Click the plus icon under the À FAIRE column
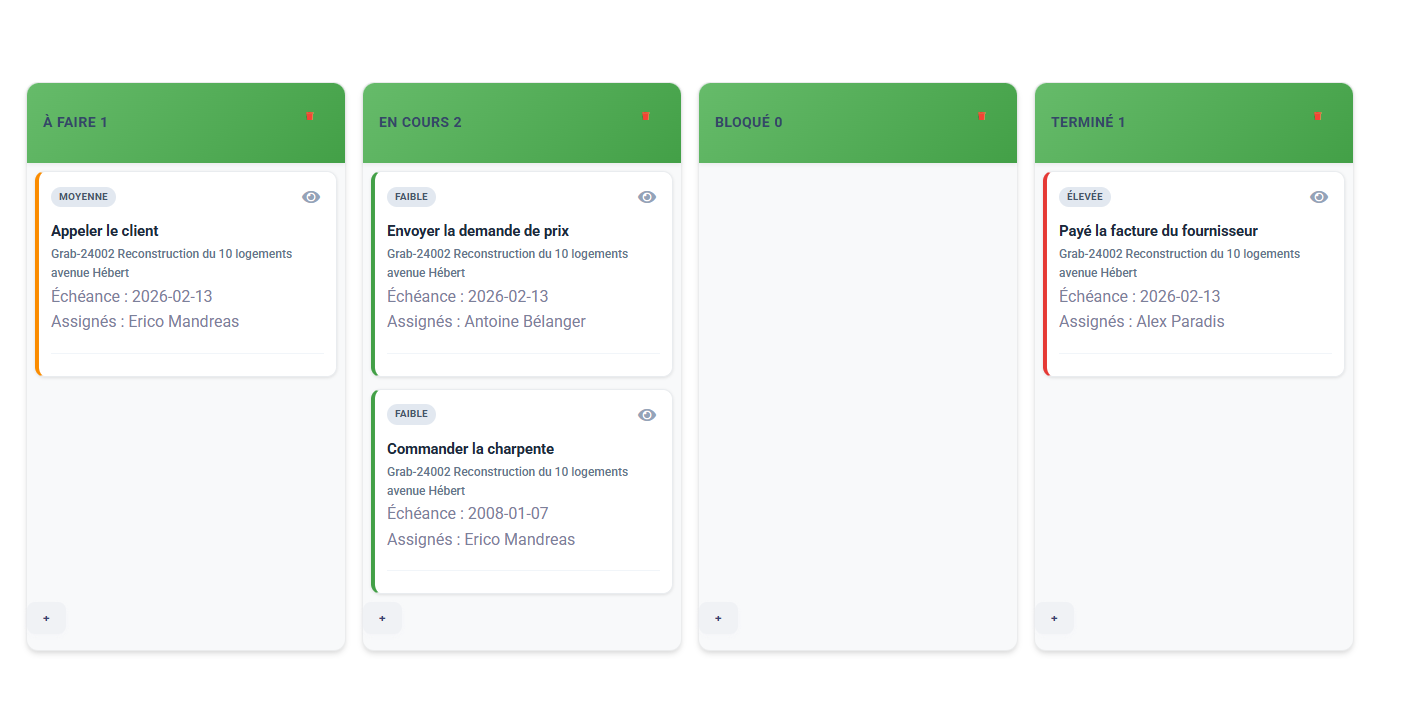 [x=47, y=618]
